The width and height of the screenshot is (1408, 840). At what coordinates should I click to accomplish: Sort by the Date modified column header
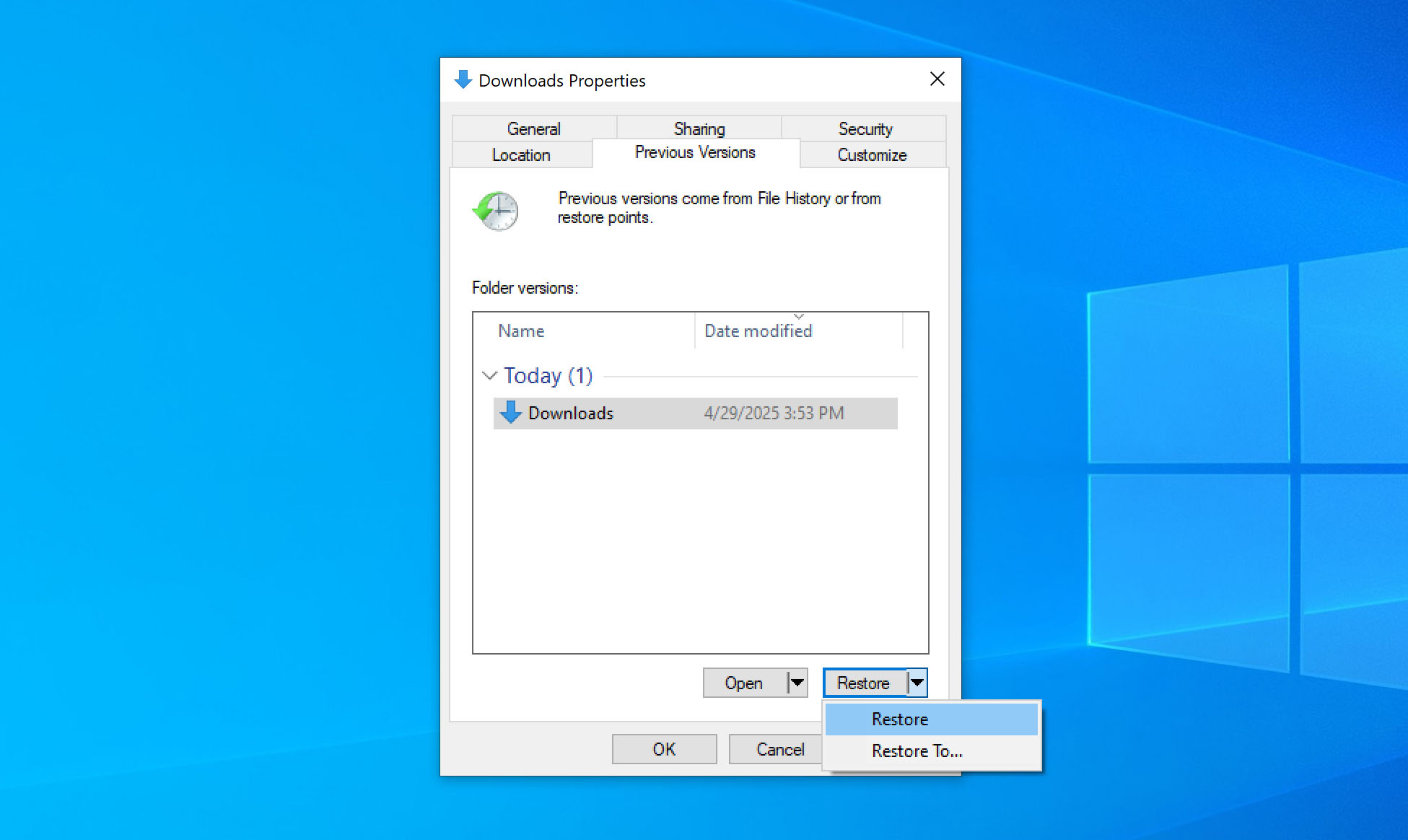[799, 331]
